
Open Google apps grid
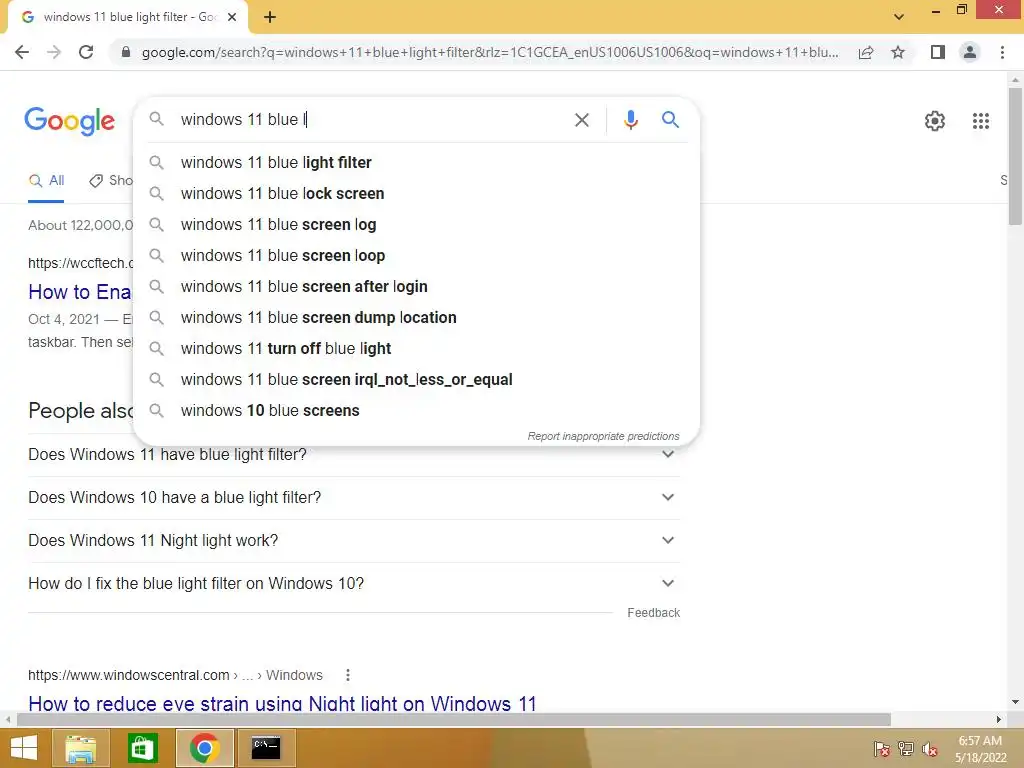(x=980, y=121)
